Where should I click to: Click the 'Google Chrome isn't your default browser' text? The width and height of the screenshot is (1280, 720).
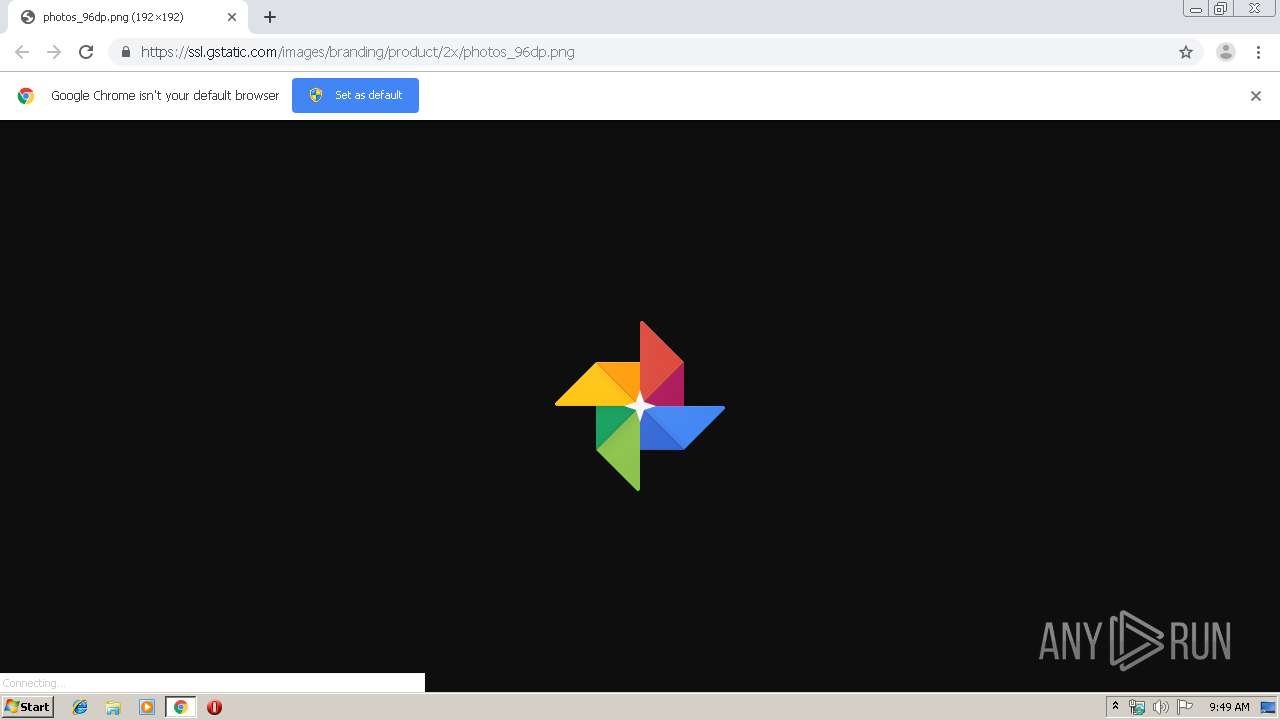click(x=165, y=96)
